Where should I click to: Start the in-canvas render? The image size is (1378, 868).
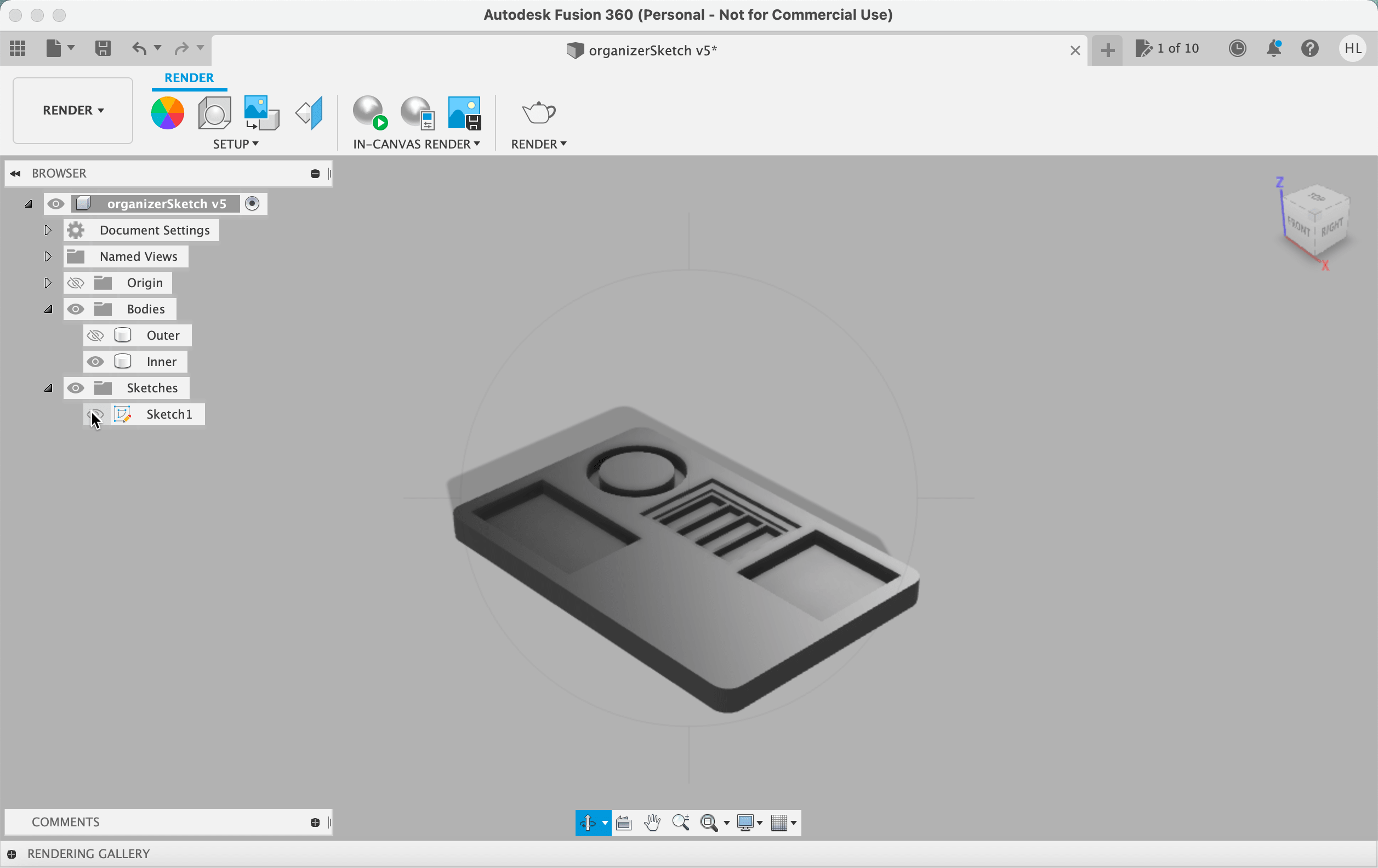pos(369,113)
